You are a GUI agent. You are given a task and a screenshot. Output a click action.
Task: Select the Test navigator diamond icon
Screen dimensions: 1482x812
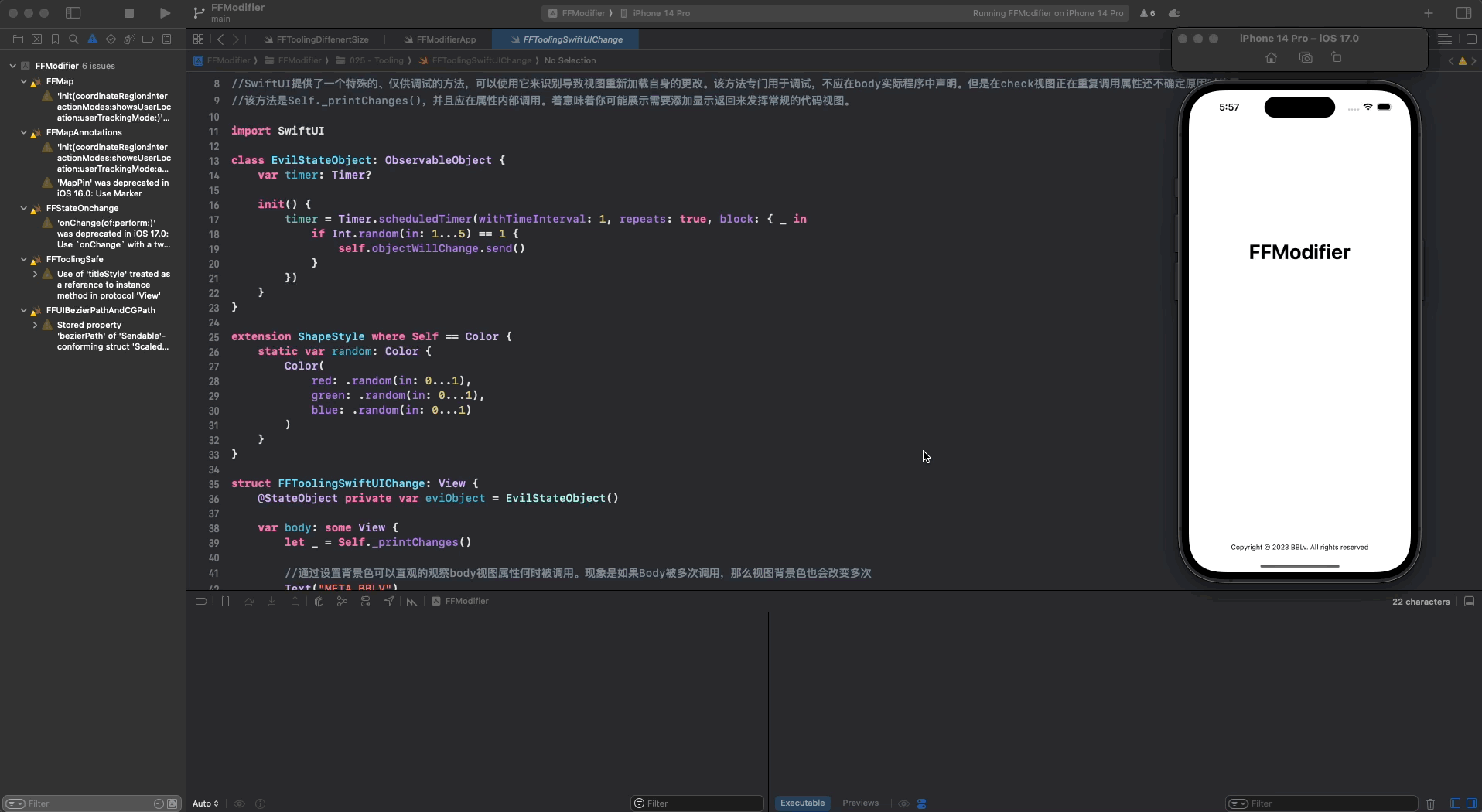tap(111, 39)
